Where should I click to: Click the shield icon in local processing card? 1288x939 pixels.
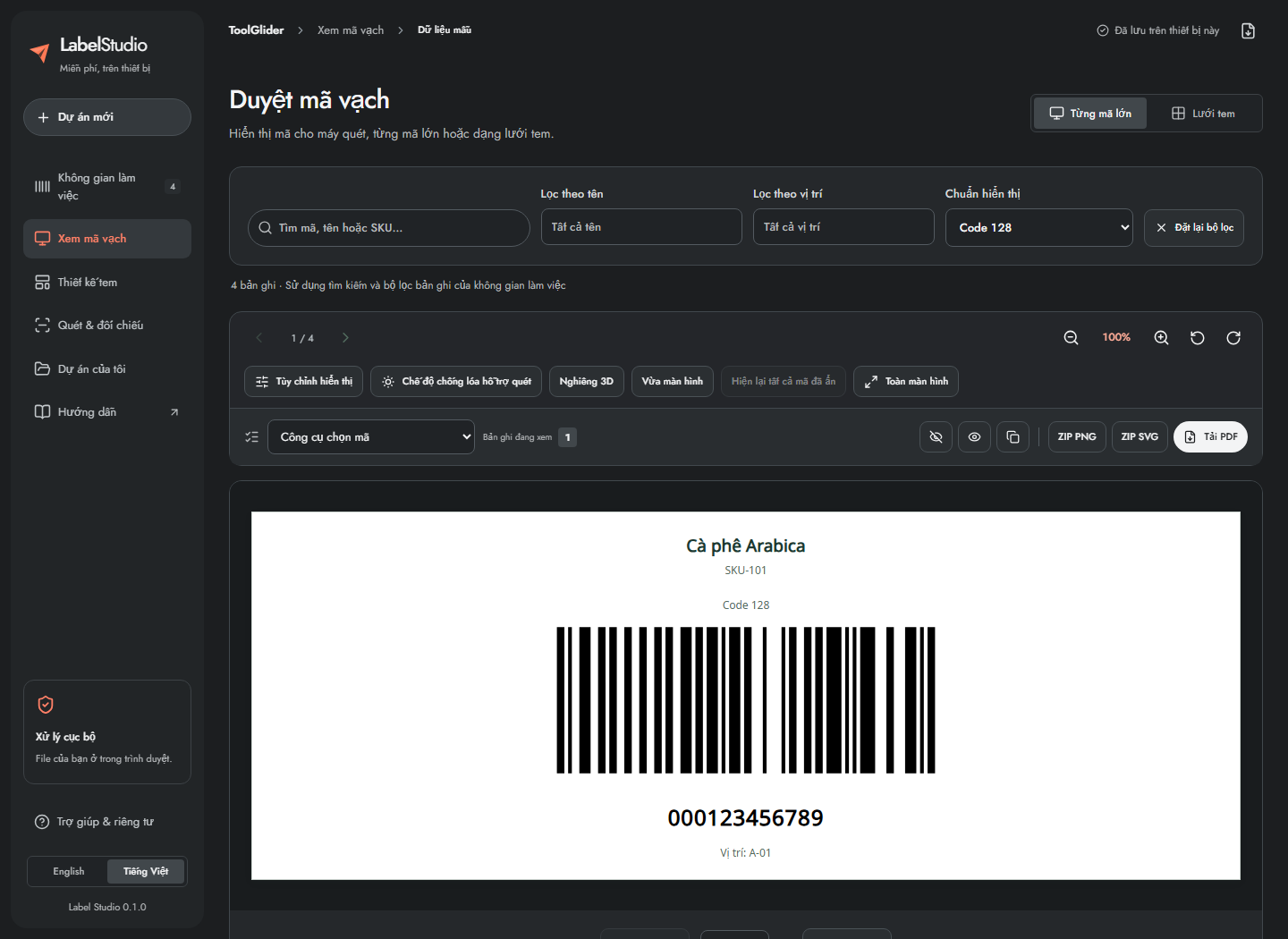[46, 705]
